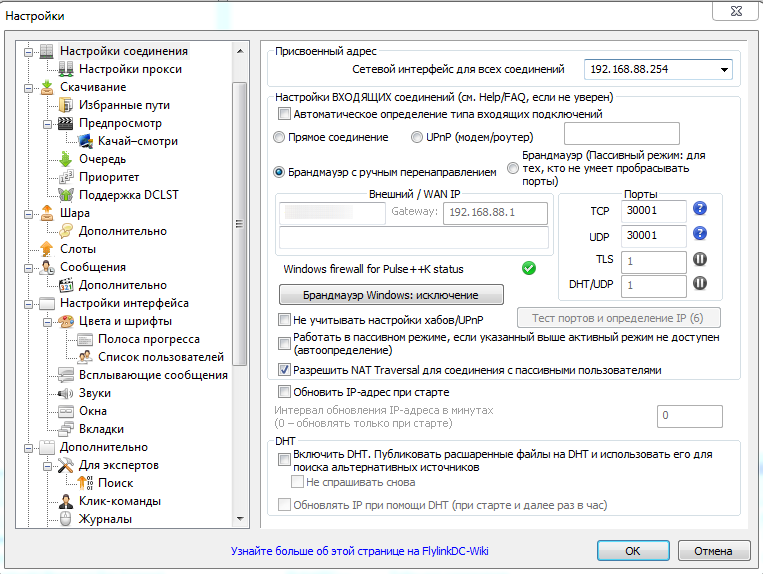Click the Скачивание download icon

click(47, 87)
